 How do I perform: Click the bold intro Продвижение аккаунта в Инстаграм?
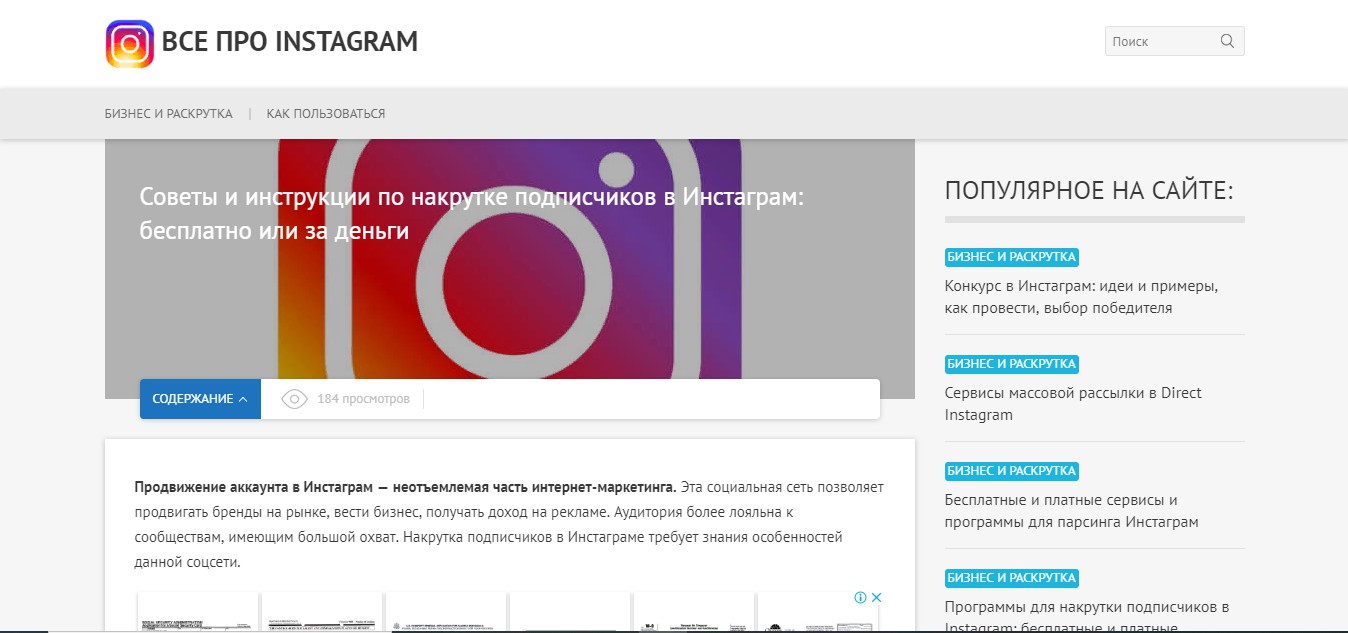click(405, 487)
